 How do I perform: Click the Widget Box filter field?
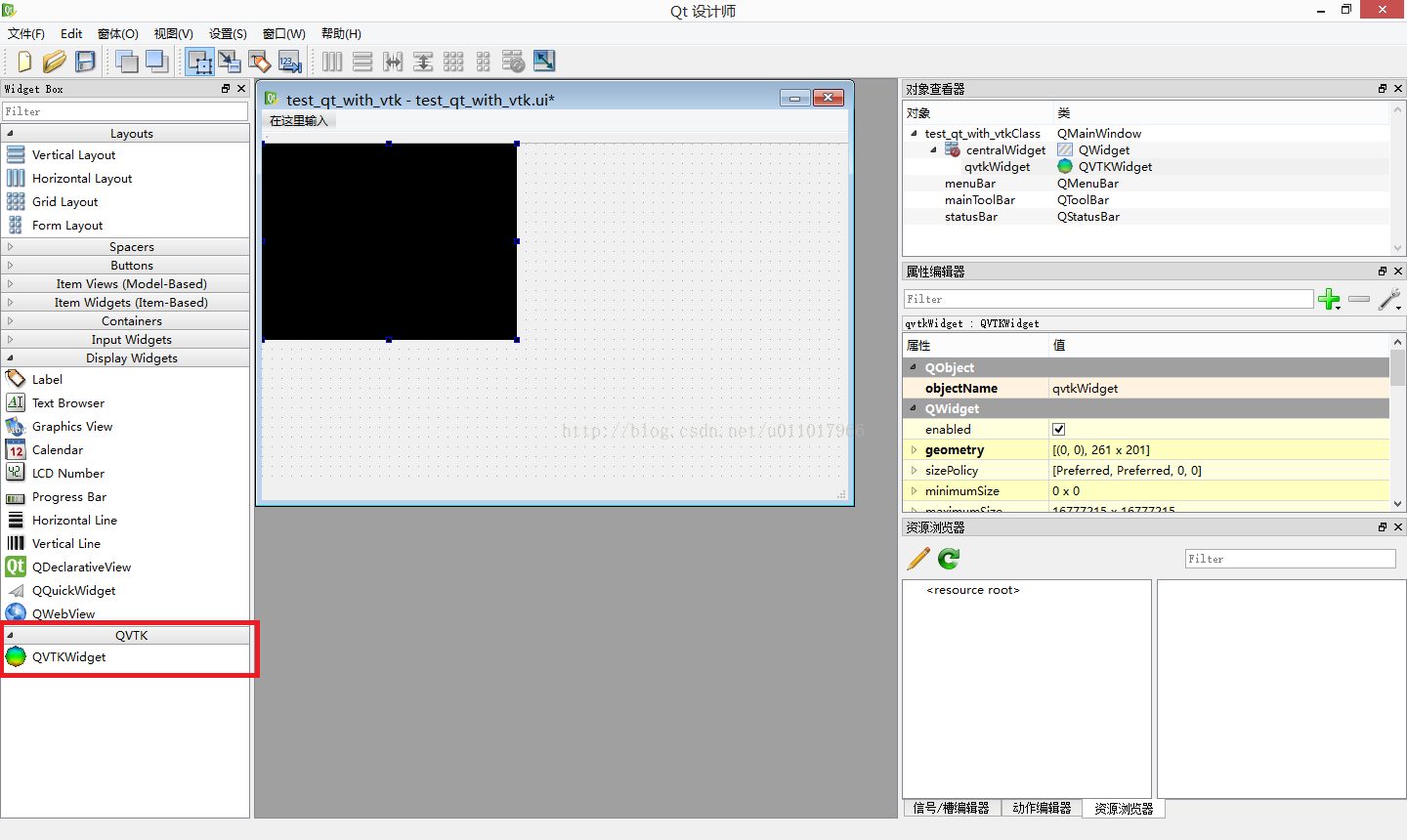(125, 111)
